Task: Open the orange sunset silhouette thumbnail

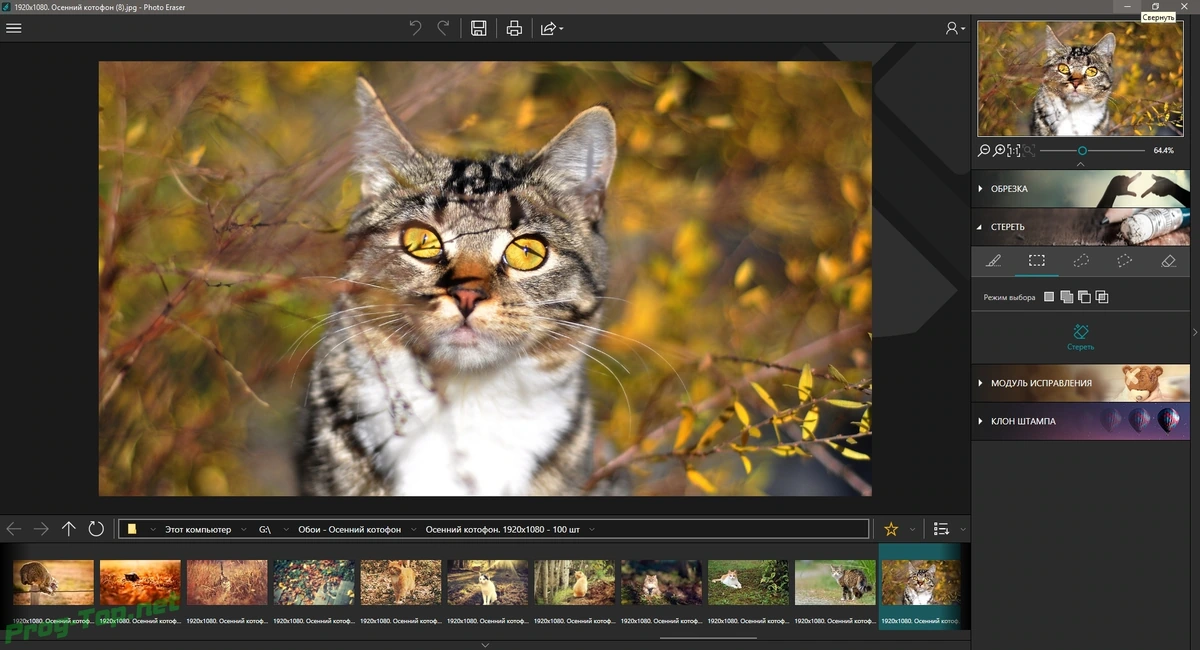Action: [140, 583]
